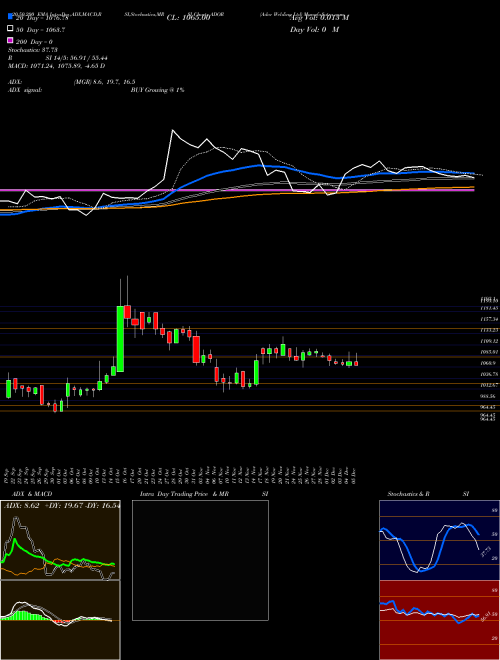Click the 'Day Vol: 0 M' label
This screenshot has height=660, width=500.
[x=314, y=30]
